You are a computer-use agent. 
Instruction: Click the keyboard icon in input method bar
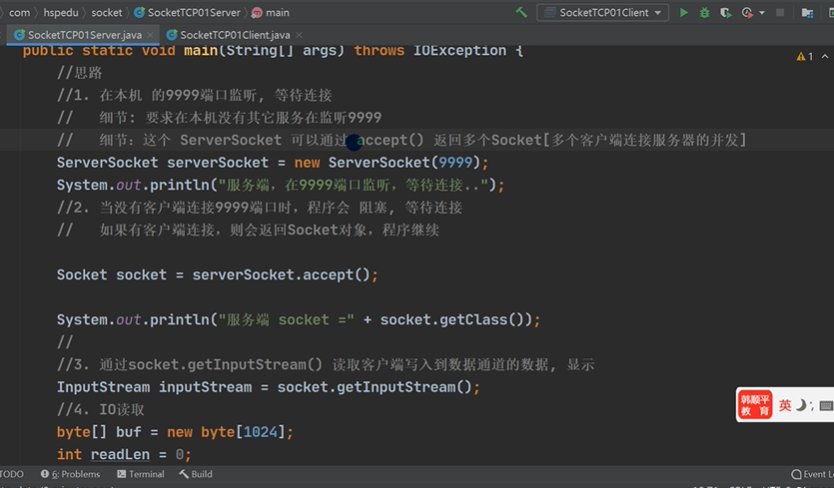click(825, 406)
